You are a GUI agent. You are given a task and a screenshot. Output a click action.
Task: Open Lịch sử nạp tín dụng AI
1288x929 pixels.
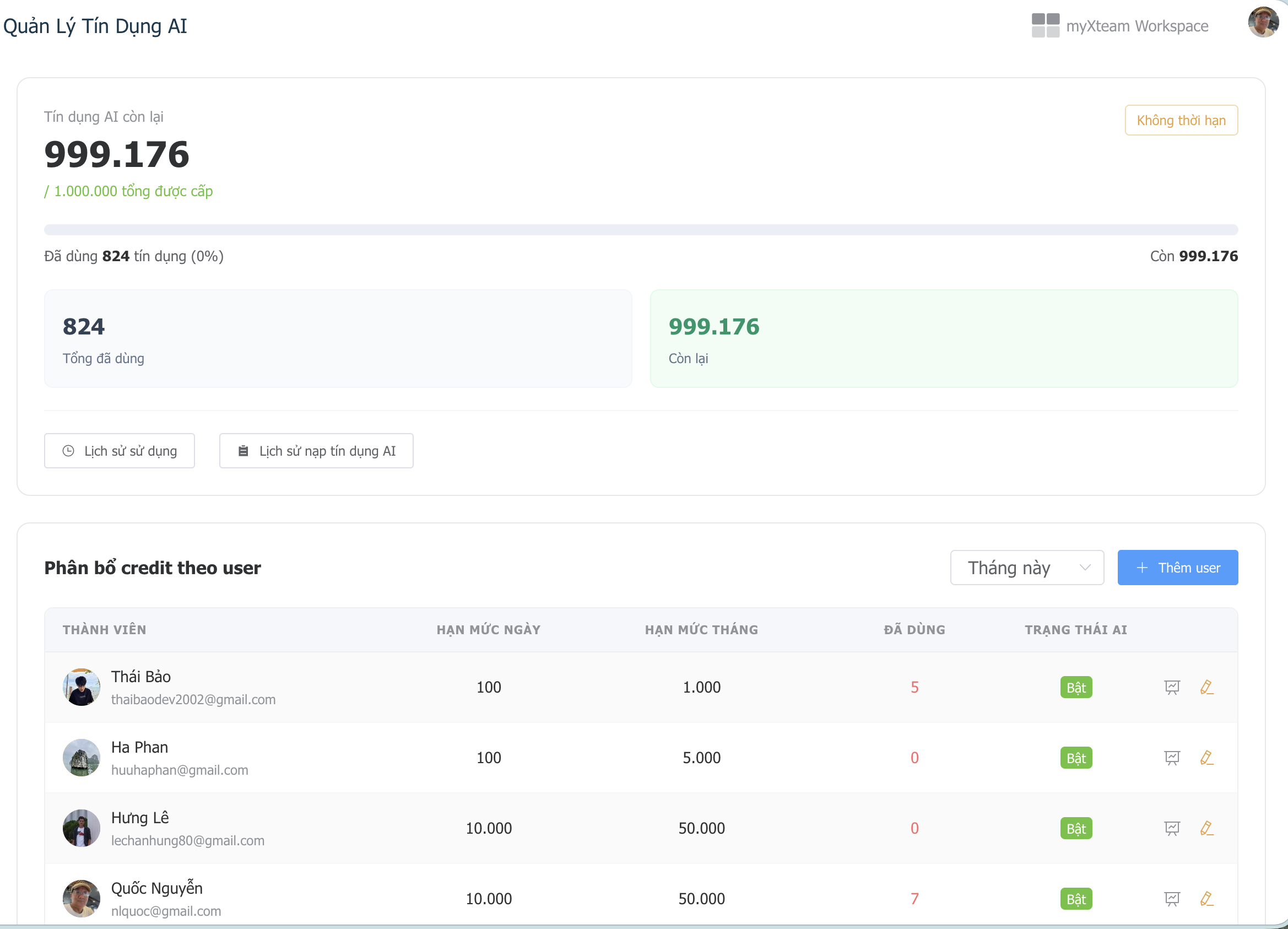pos(316,451)
